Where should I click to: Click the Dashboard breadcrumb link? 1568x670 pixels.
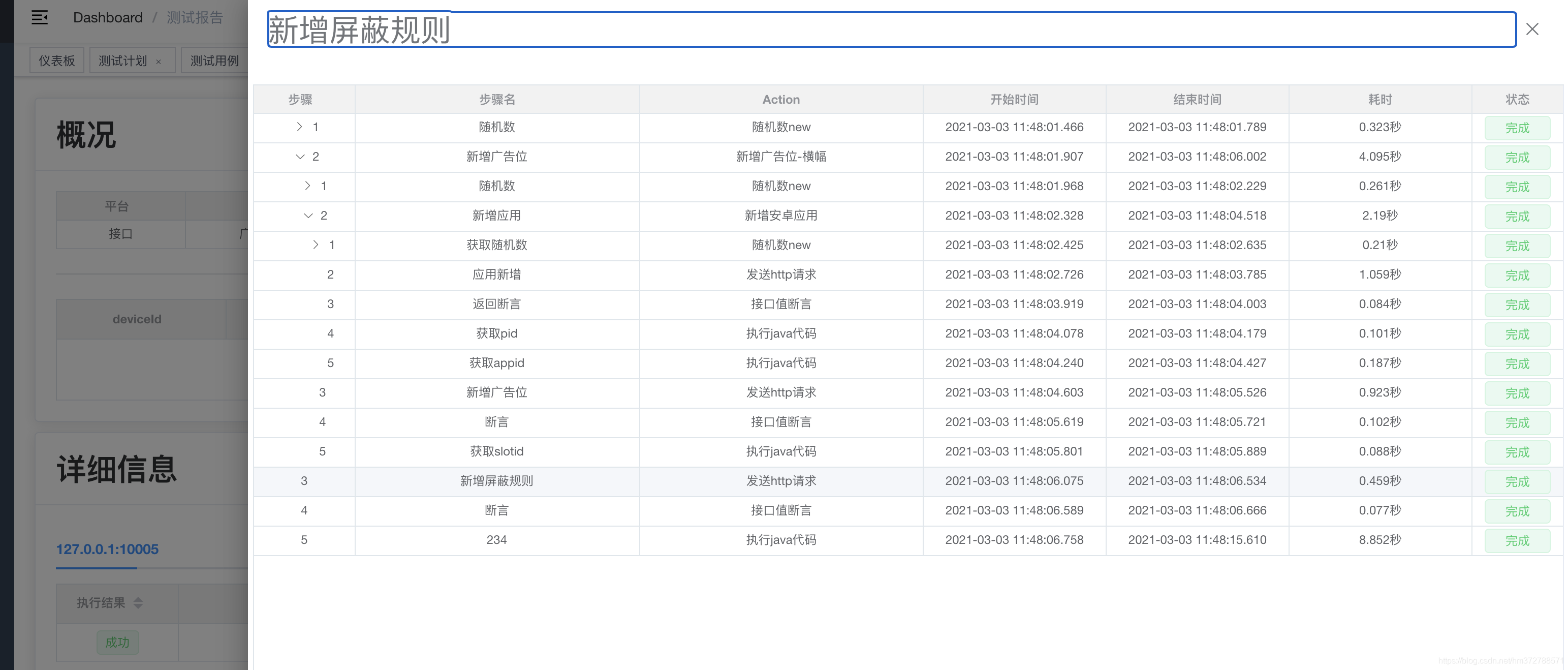(108, 18)
